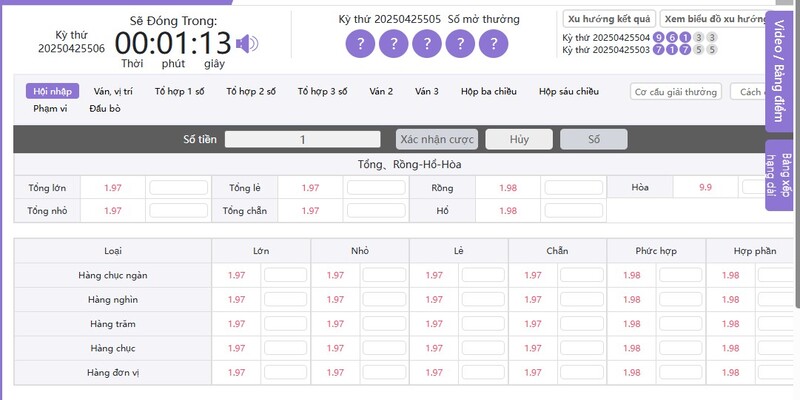Click the first question-mark result ball
This screenshot has width=800, height=400.
[361, 44]
